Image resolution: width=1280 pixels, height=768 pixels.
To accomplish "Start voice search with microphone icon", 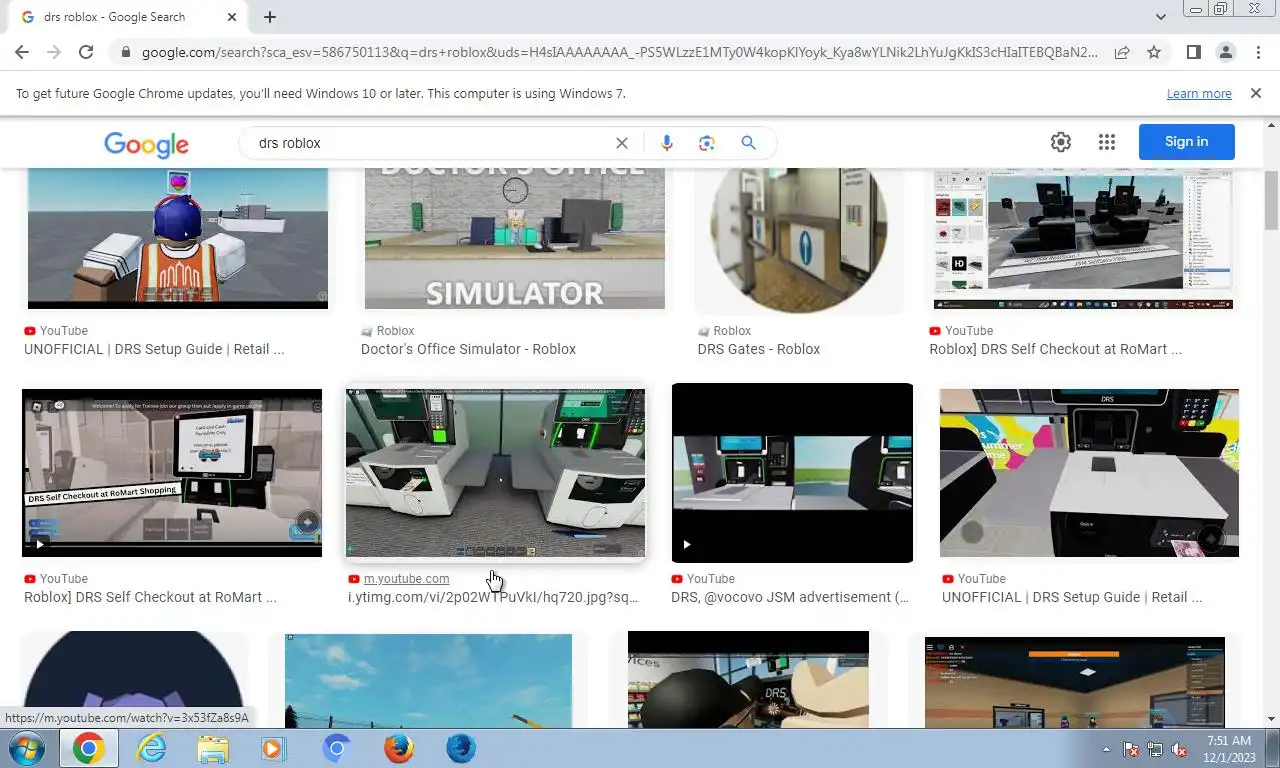I will 667,143.
